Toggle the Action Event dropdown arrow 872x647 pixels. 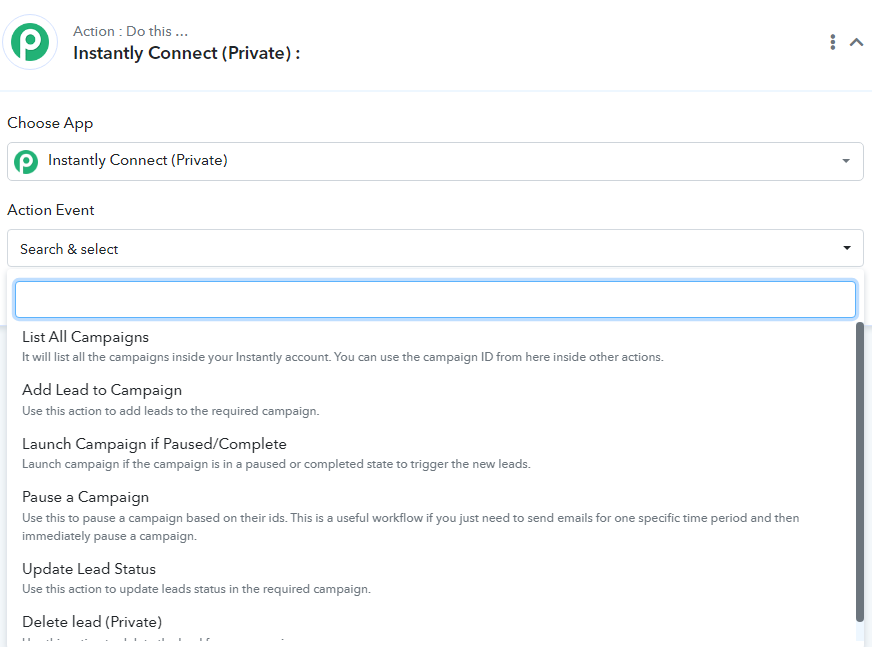pyautogui.click(x=846, y=248)
